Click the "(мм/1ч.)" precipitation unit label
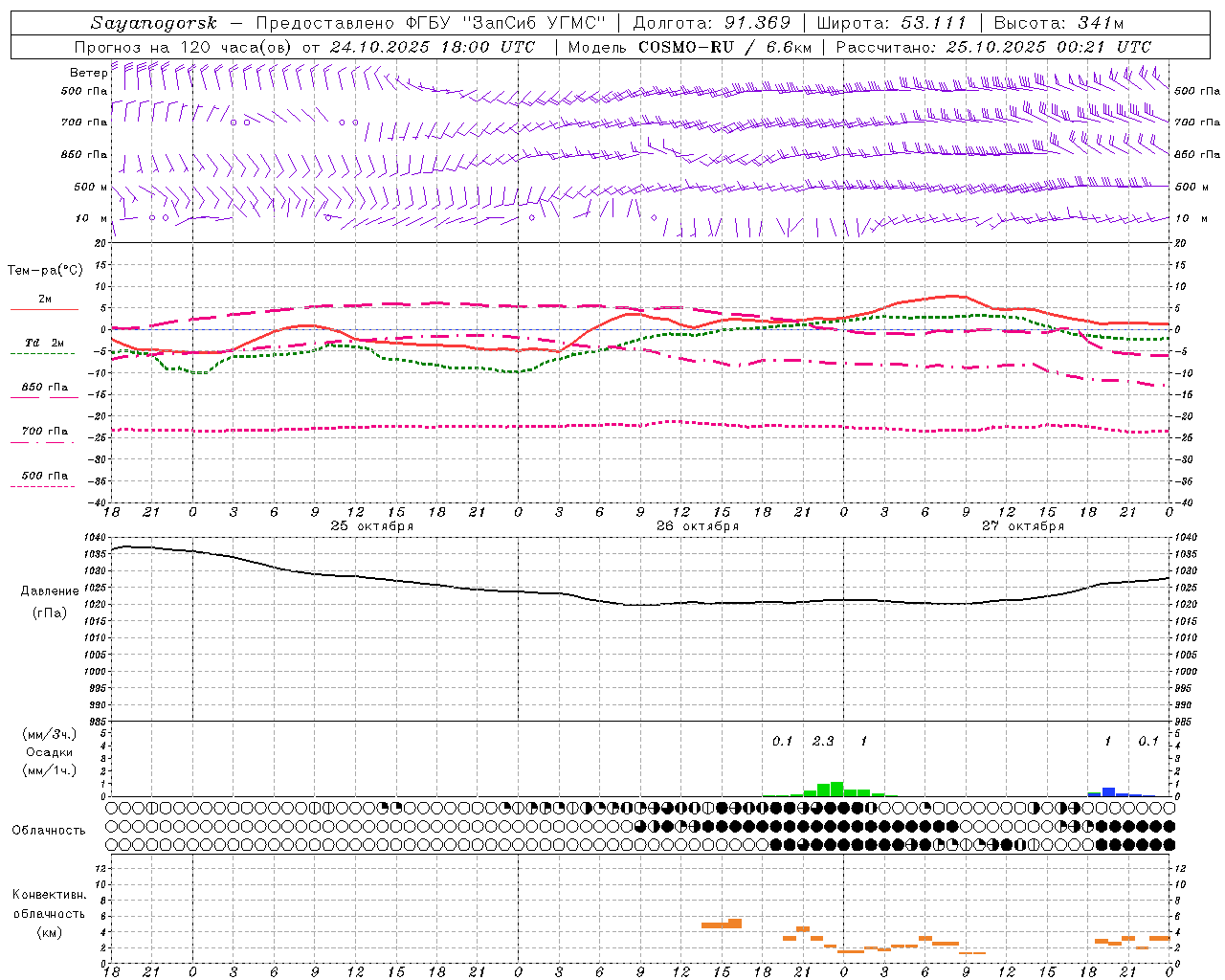Screen dimensions: 1225x980 (x=48, y=770)
